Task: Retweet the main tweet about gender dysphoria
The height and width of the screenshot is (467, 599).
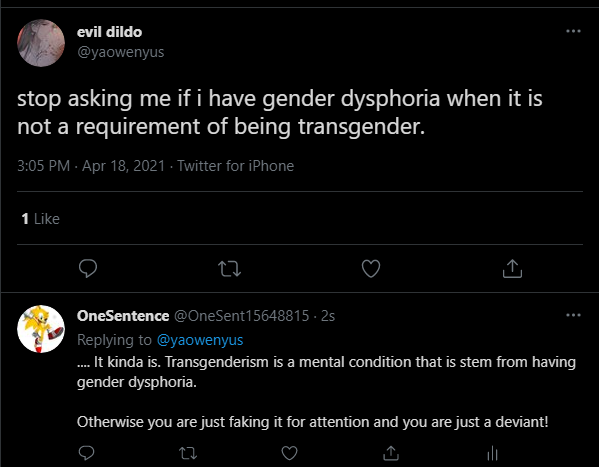Action: point(229,268)
